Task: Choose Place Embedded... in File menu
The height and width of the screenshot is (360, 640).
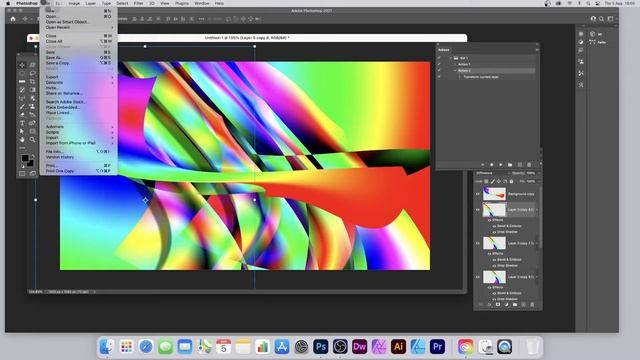Action: pyautogui.click(x=78, y=107)
